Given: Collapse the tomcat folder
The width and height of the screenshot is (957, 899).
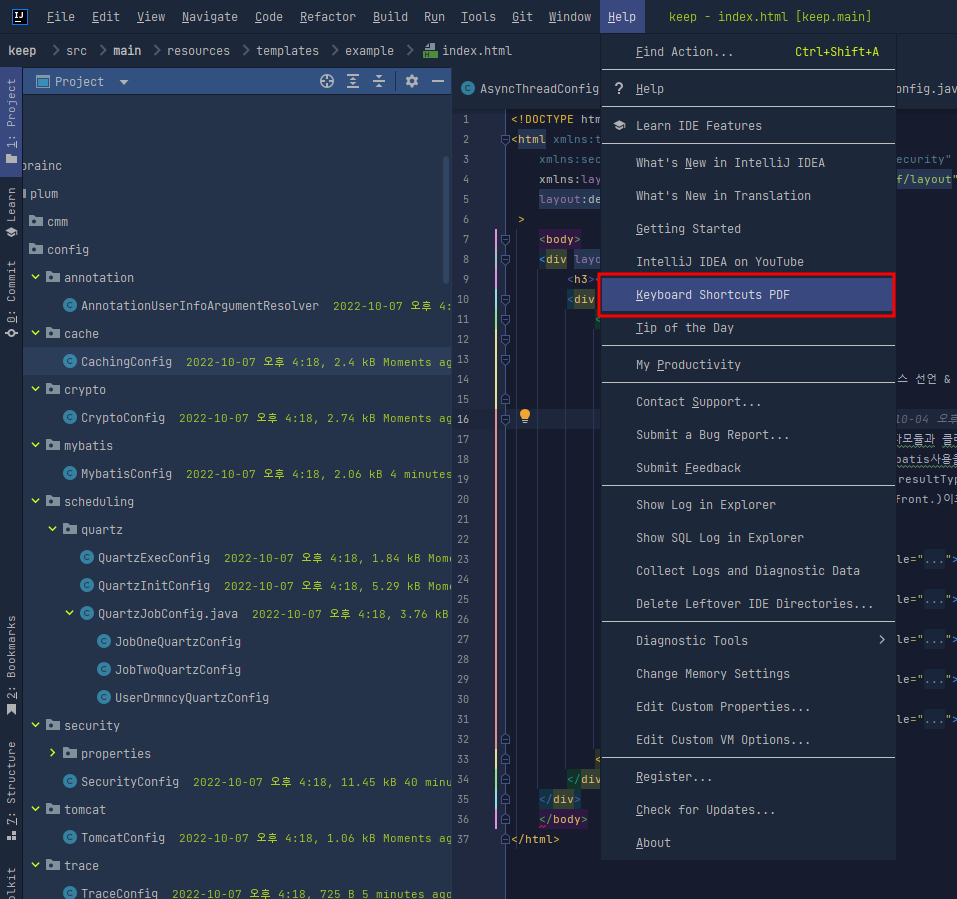Looking at the screenshot, I should 35,809.
